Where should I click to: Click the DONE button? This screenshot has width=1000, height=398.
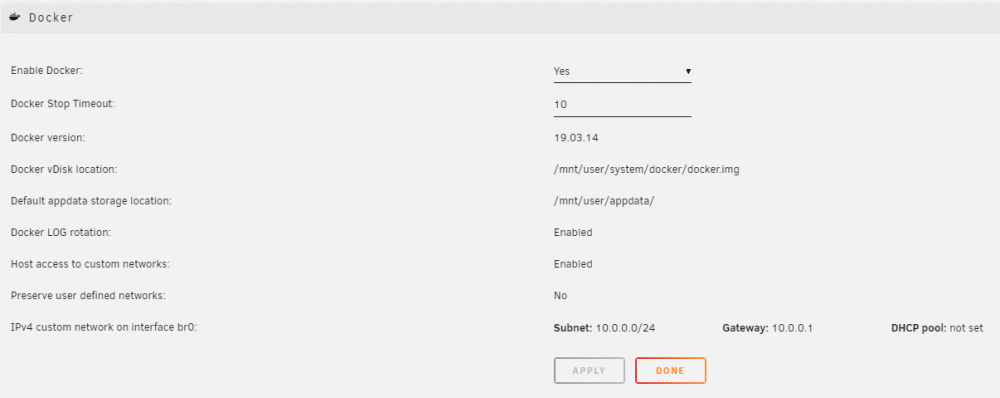[x=670, y=371]
